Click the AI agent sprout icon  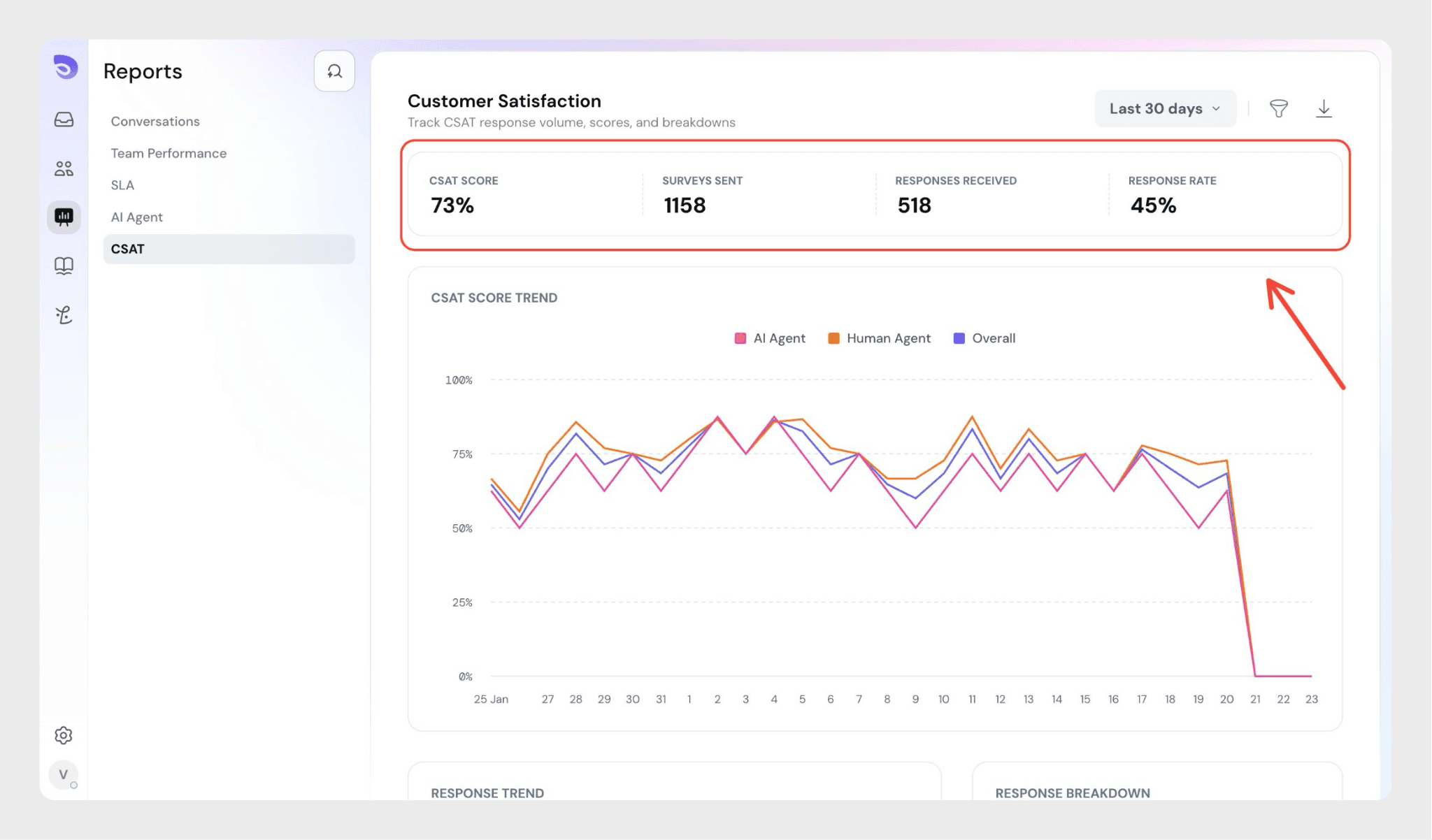click(64, 315)
